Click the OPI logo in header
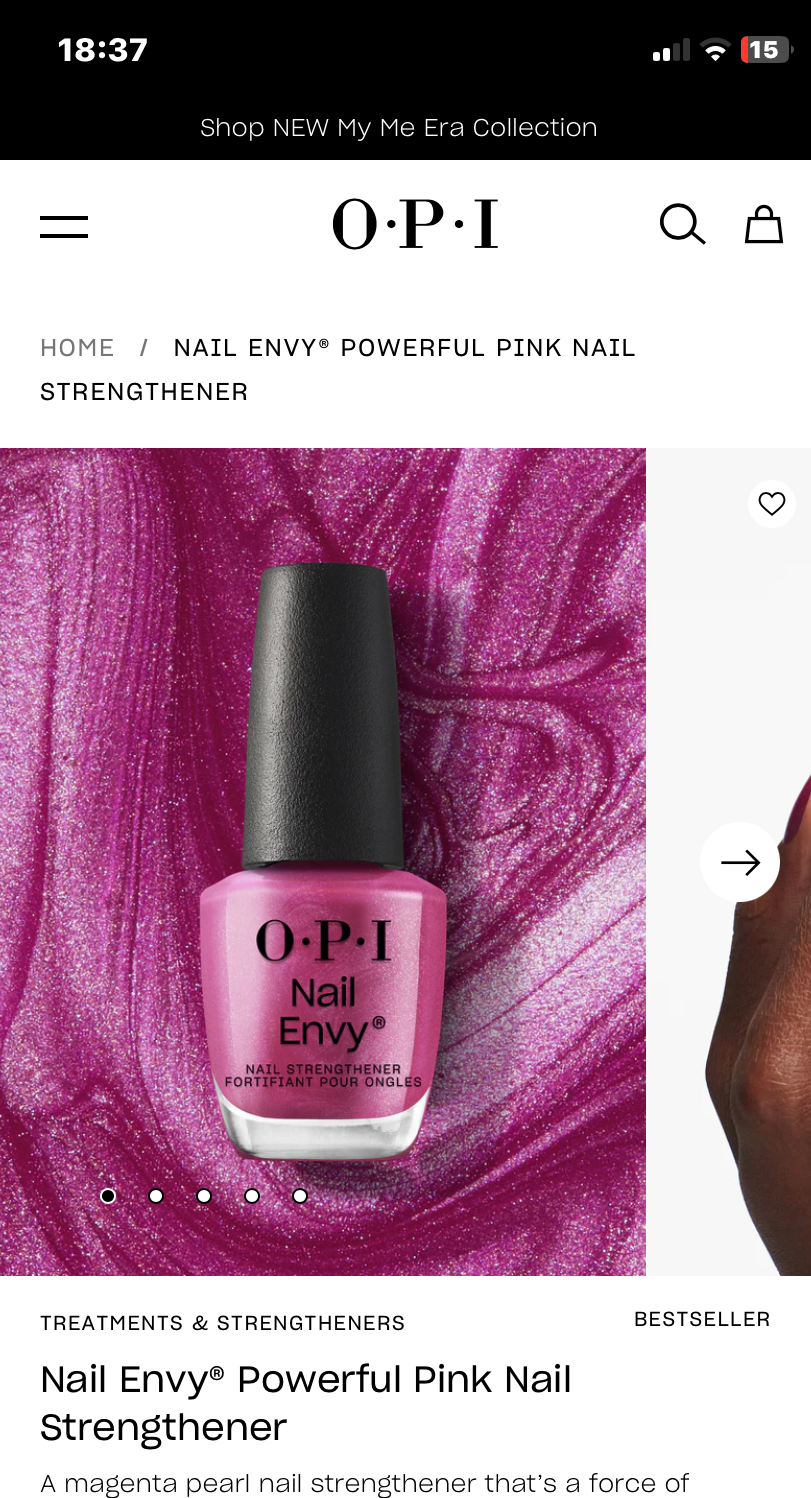 click(x=415, y=224)
